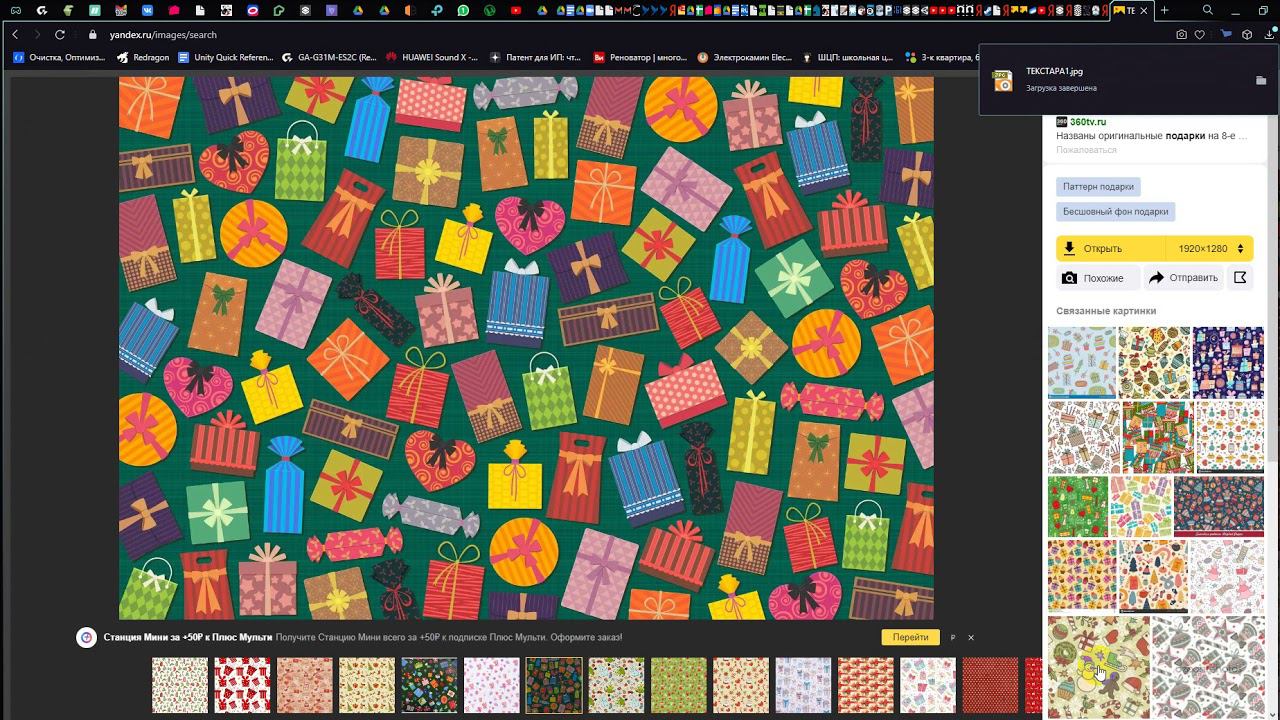
Task: Go back using browser back arrow
Action: [16, 34]
